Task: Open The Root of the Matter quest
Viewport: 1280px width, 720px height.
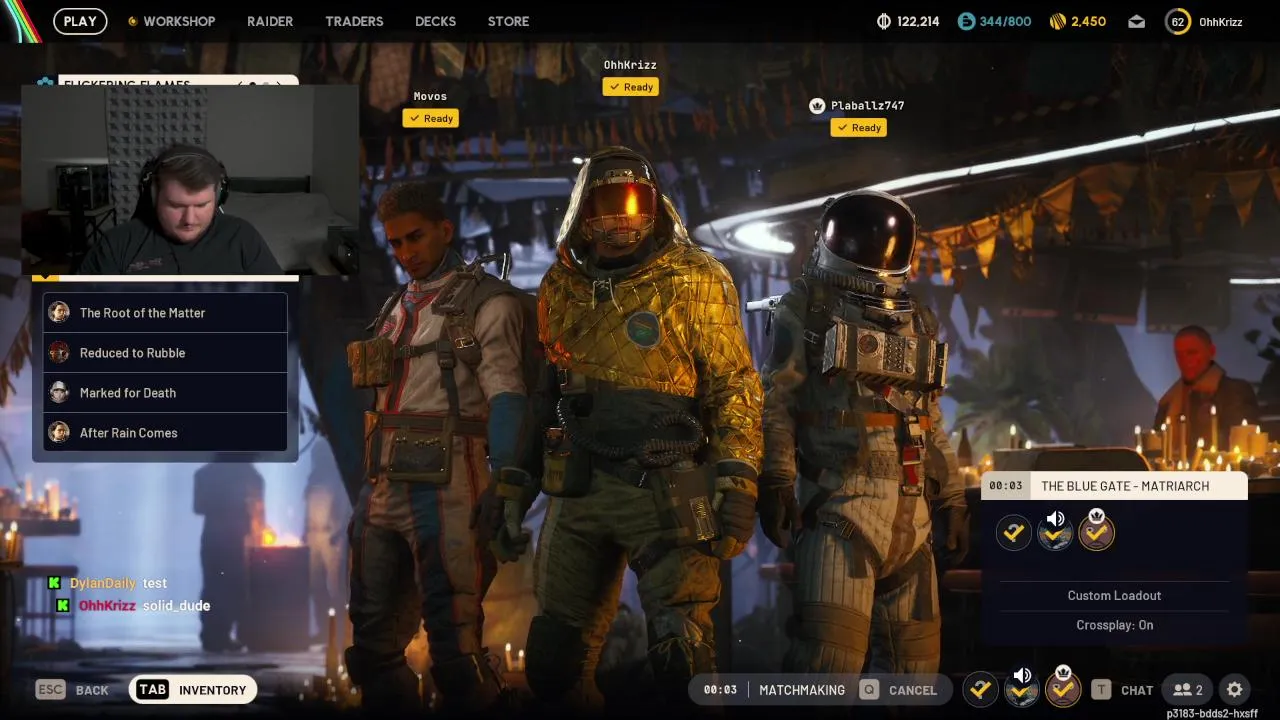Action: coord(165,313)
